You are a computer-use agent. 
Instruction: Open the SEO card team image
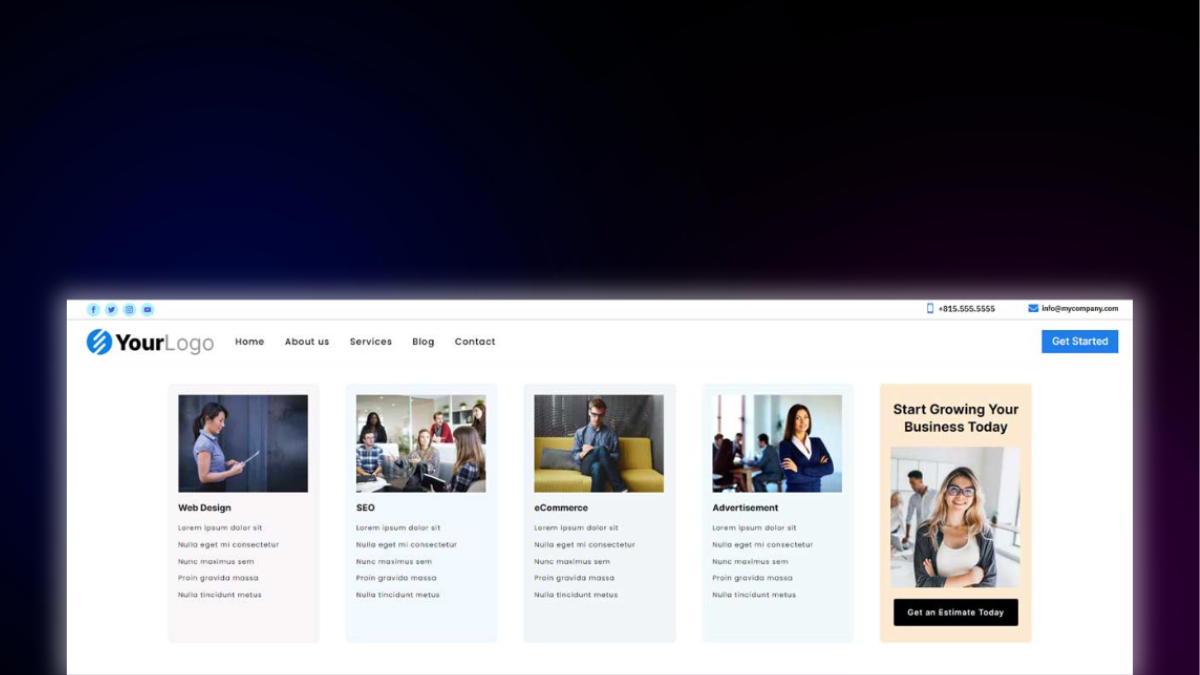pos(421,443)
